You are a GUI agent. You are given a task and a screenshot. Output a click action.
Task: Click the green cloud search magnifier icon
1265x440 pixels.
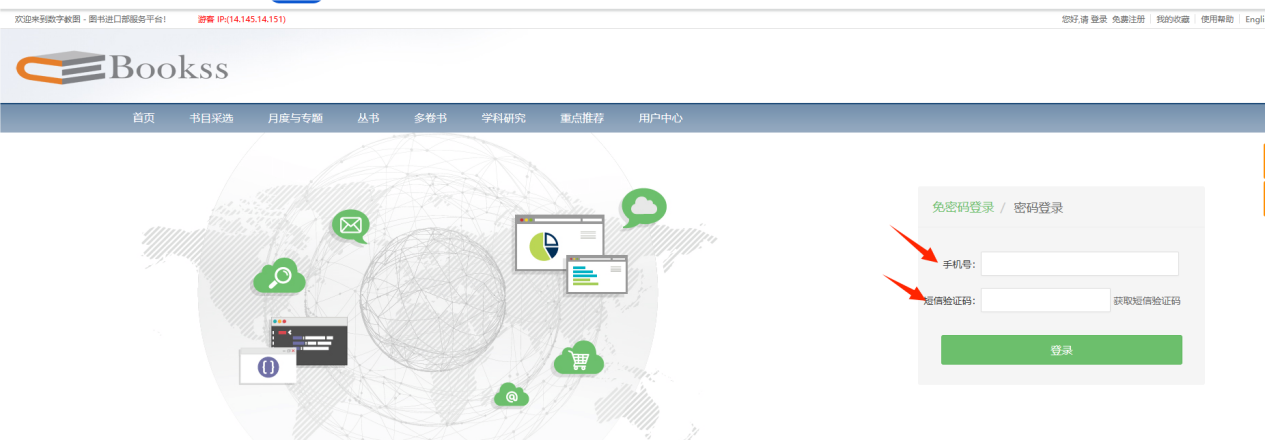(x=279, y=276)
